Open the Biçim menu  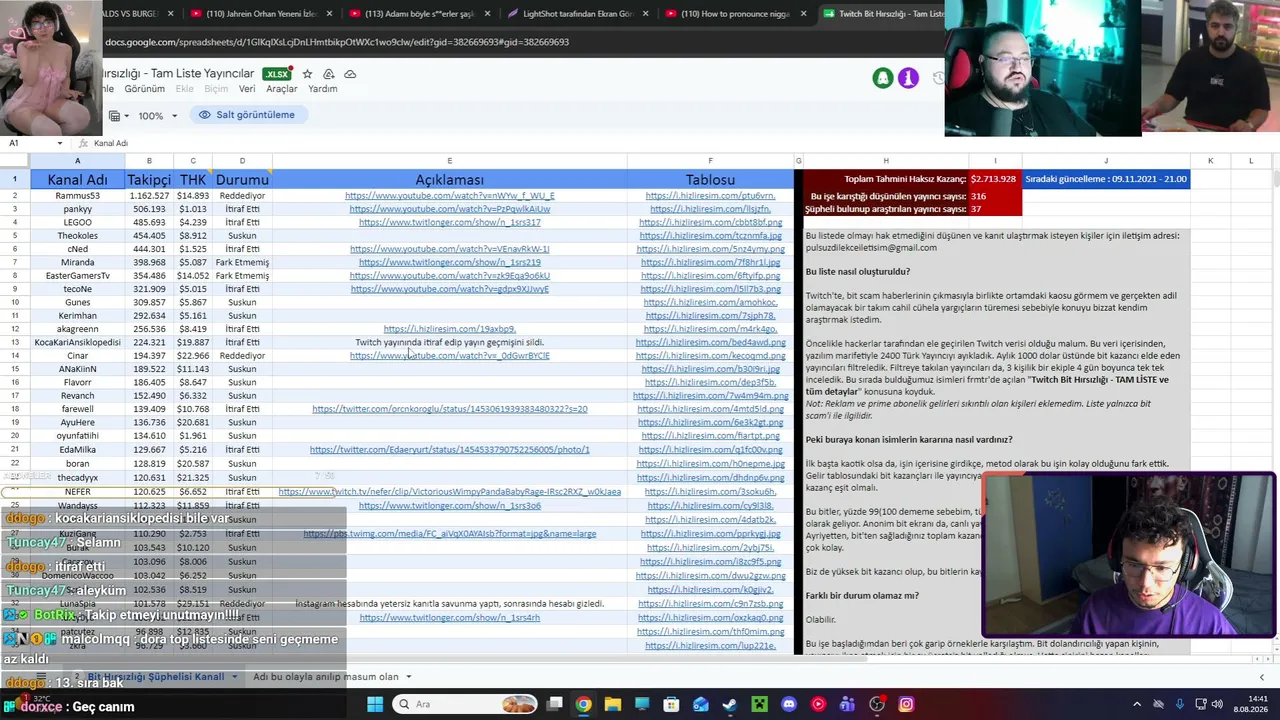216,89
